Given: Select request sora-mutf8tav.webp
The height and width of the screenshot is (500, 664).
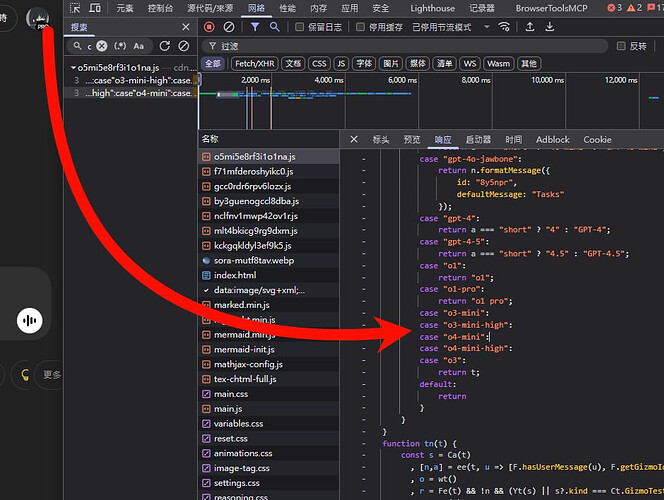Looking at the screenshot, I should tap(268, 260).
